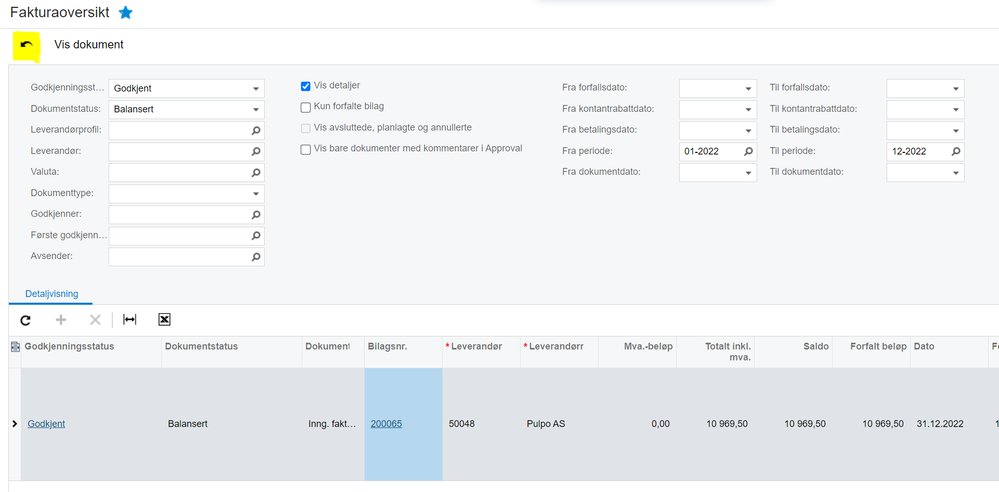Open Til kontantrabattdato date picker
Viewport: 999px width, 492px height.
(x=956, y=110)
